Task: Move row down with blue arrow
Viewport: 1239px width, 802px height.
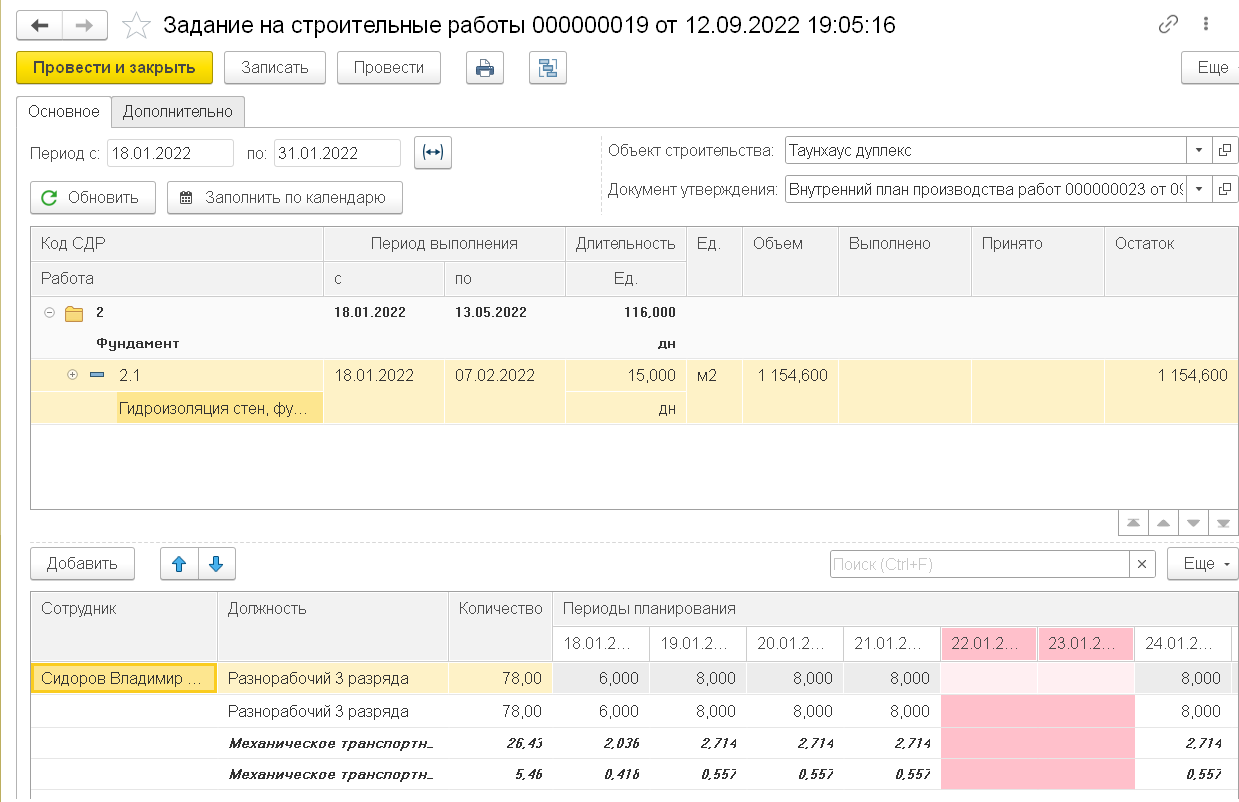Action: 216,564
